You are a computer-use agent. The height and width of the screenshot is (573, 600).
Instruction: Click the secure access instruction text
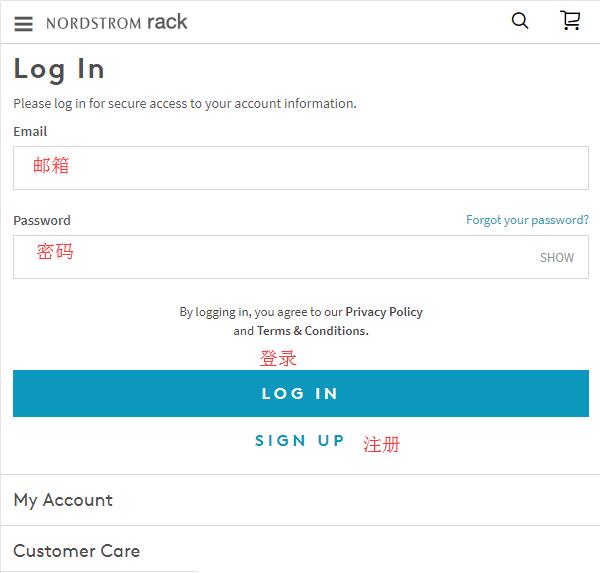pos(185,104)
